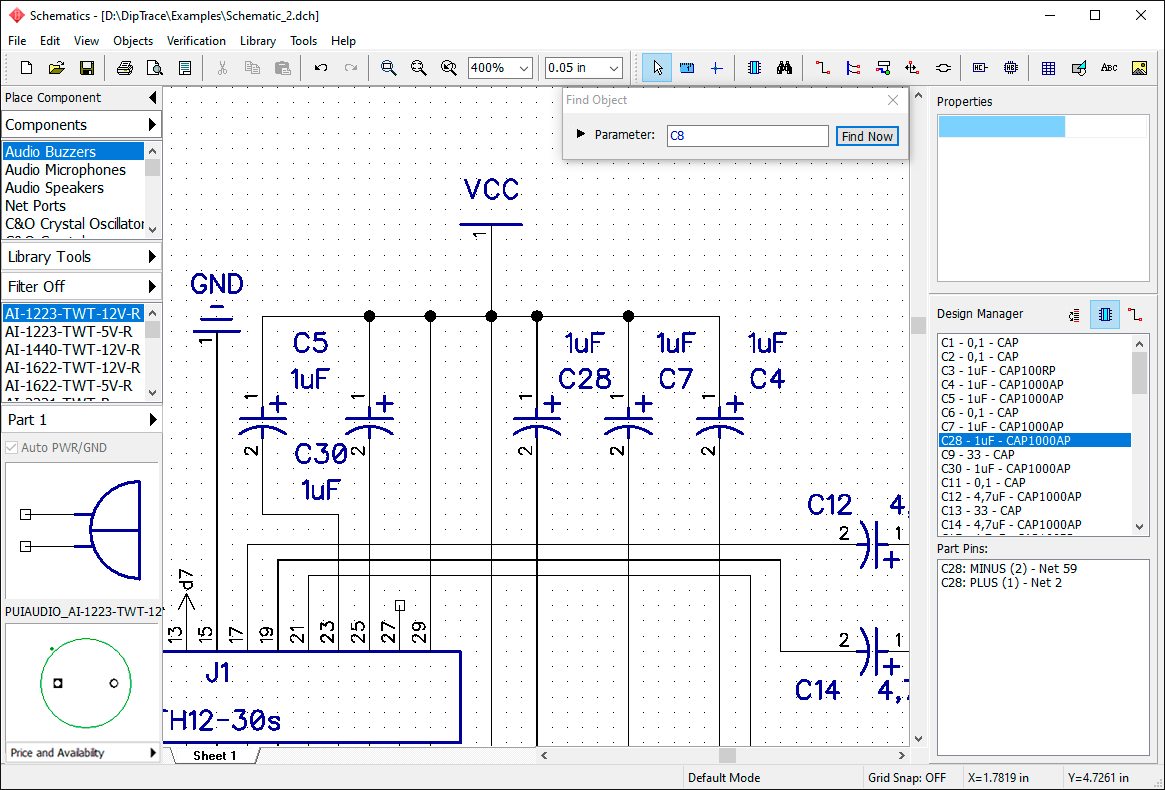1165x790 pixels.
Task: Save the current schematic
Action: coord(87,68)
